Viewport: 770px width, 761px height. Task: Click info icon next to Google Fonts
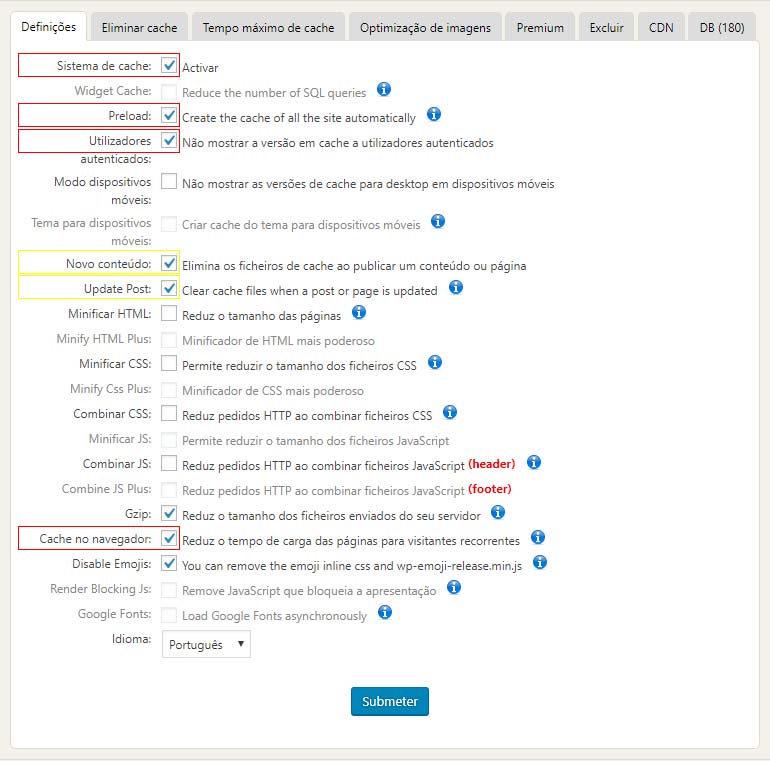[x=384, y=612]
